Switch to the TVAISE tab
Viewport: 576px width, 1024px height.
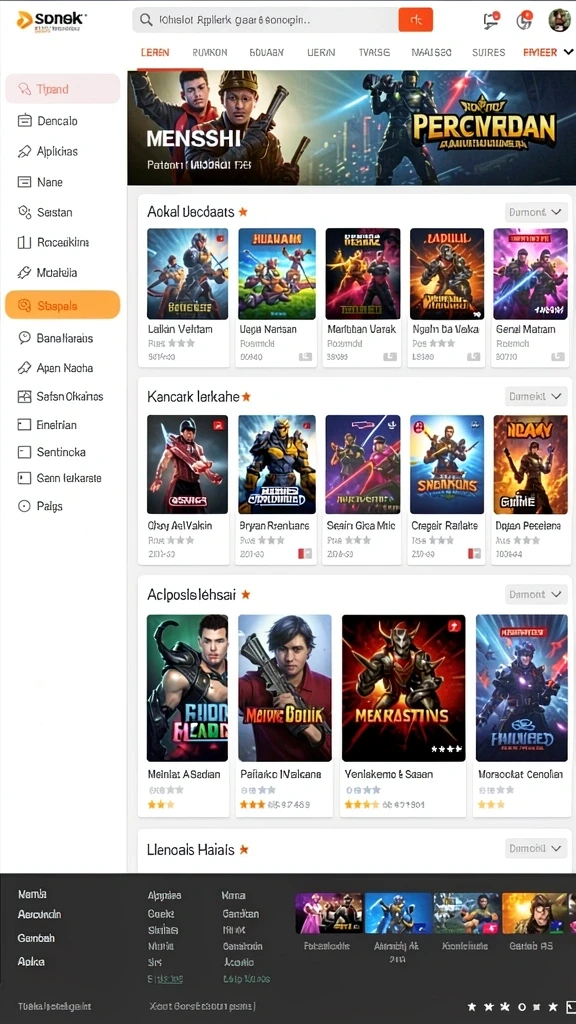[x=374, y=52]
